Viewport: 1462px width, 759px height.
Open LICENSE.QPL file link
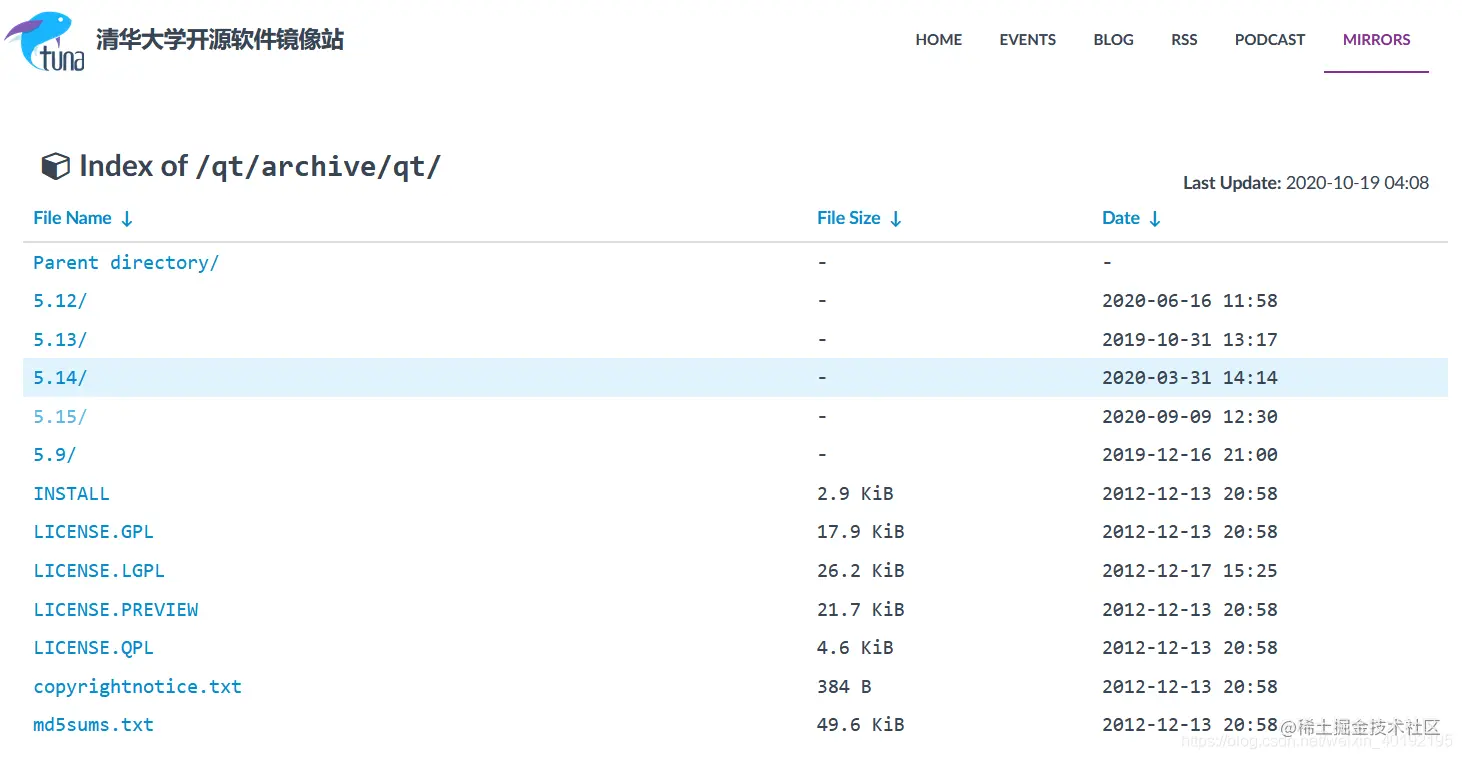(x=93, y=648)
